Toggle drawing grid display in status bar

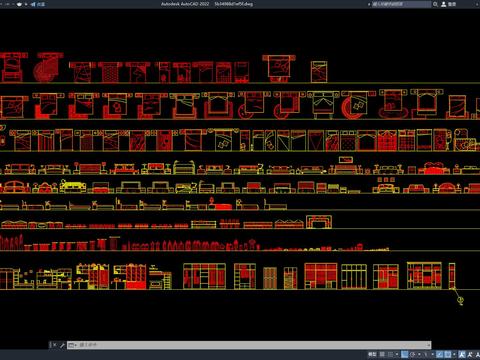point(382,354)
